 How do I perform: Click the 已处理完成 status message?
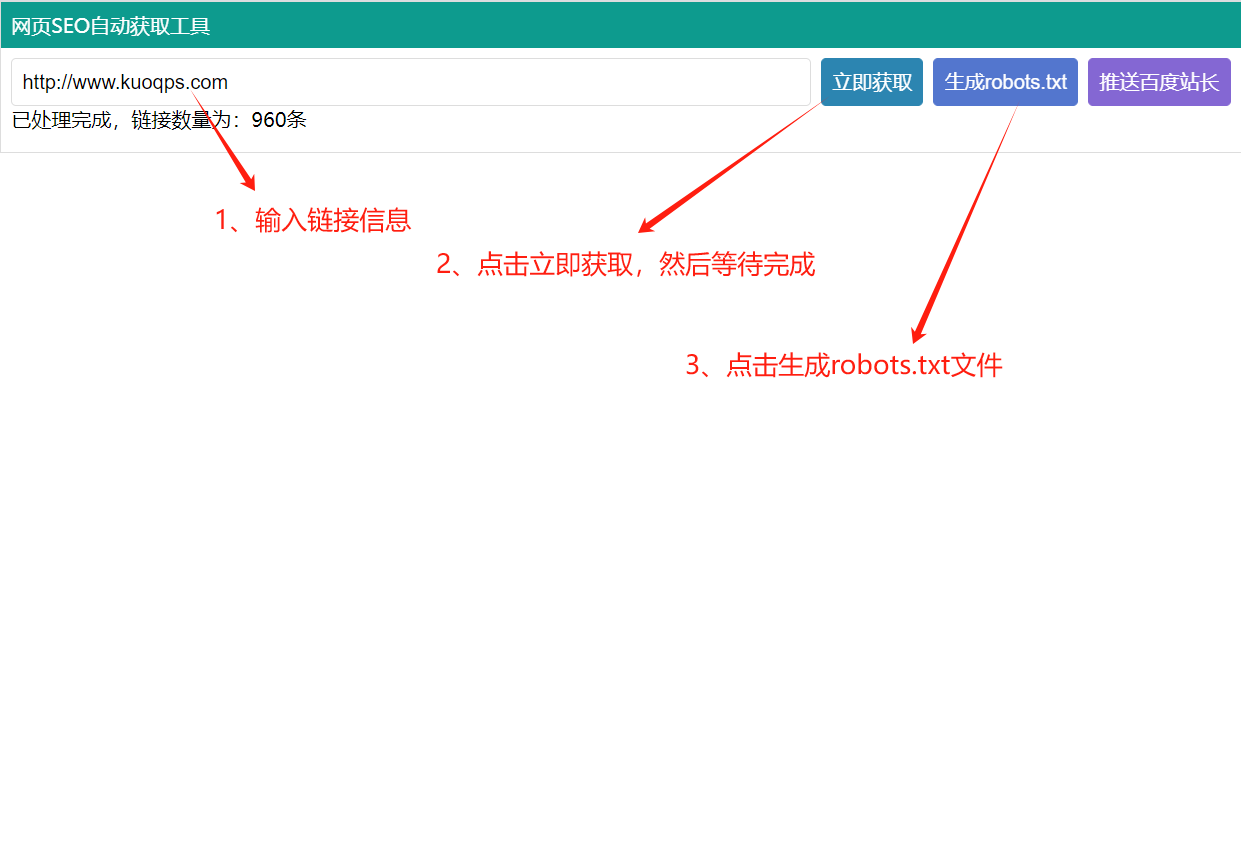pos(61,121)
